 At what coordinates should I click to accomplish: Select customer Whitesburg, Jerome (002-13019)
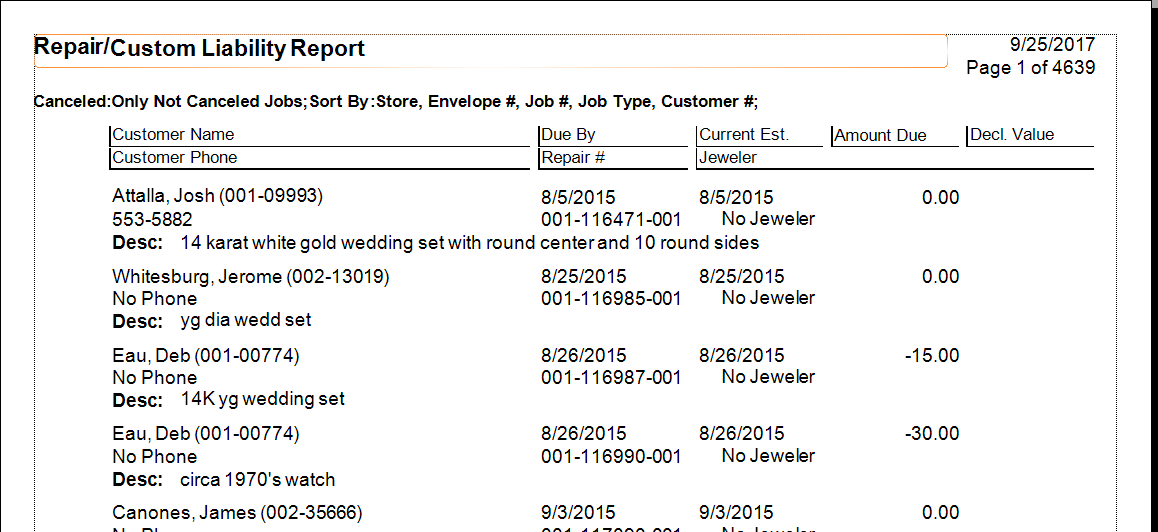(250, 276)
